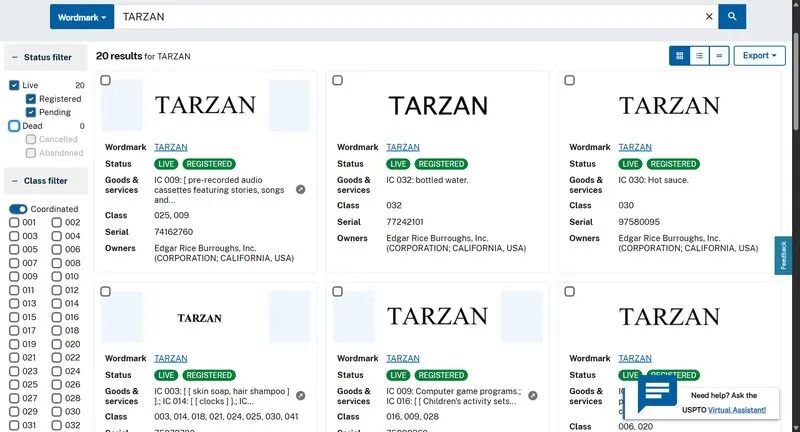The image size is (800, 432).
Task: Click into the TARZAN search input field
Action: 408,17
